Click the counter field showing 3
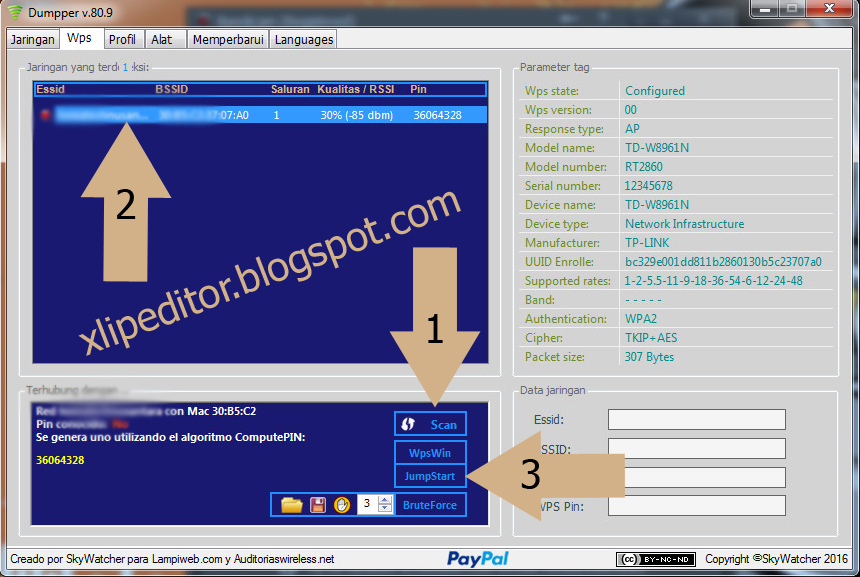 pos(368,504)
